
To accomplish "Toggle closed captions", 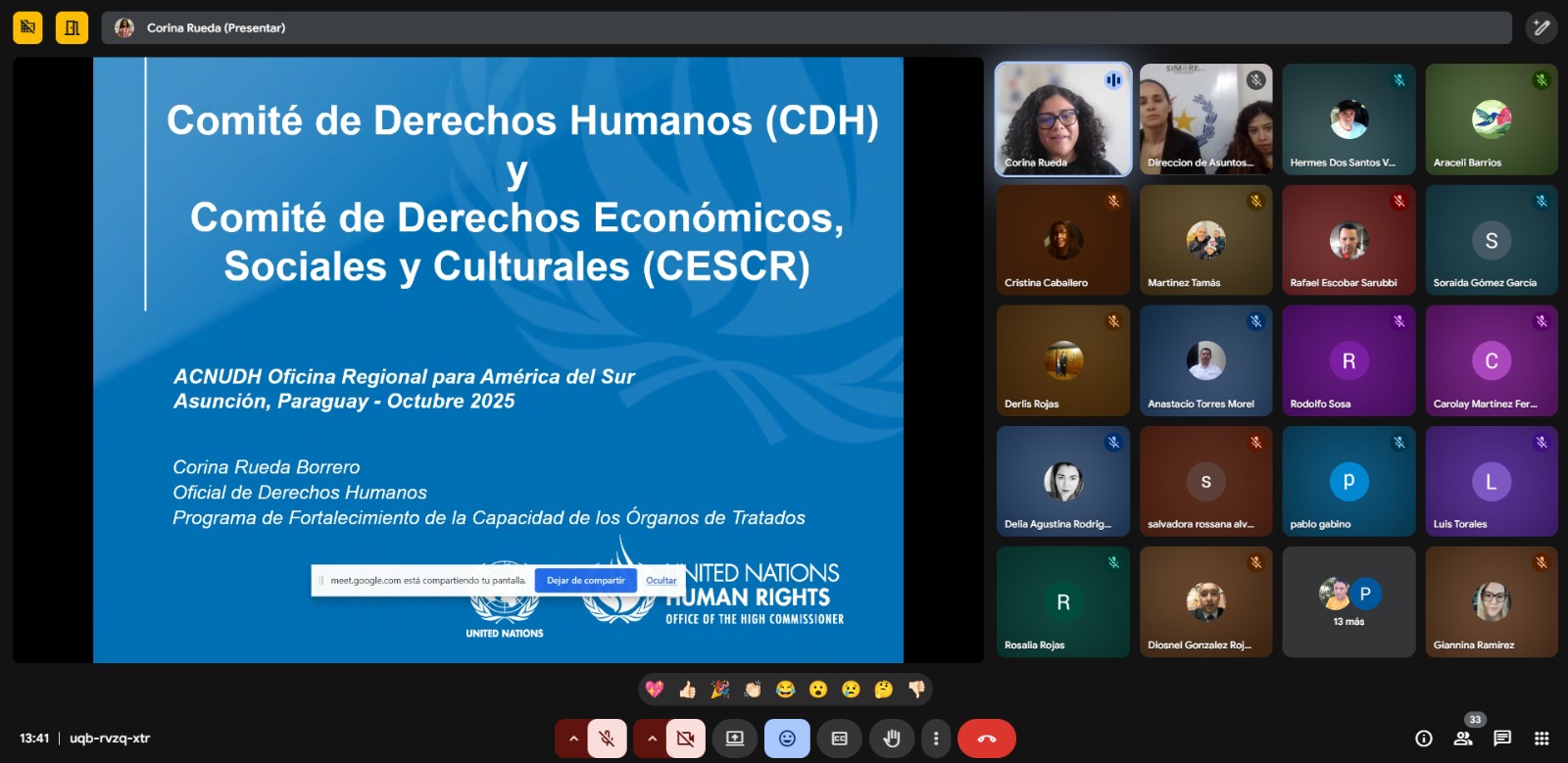I will (x=840, y=739).
